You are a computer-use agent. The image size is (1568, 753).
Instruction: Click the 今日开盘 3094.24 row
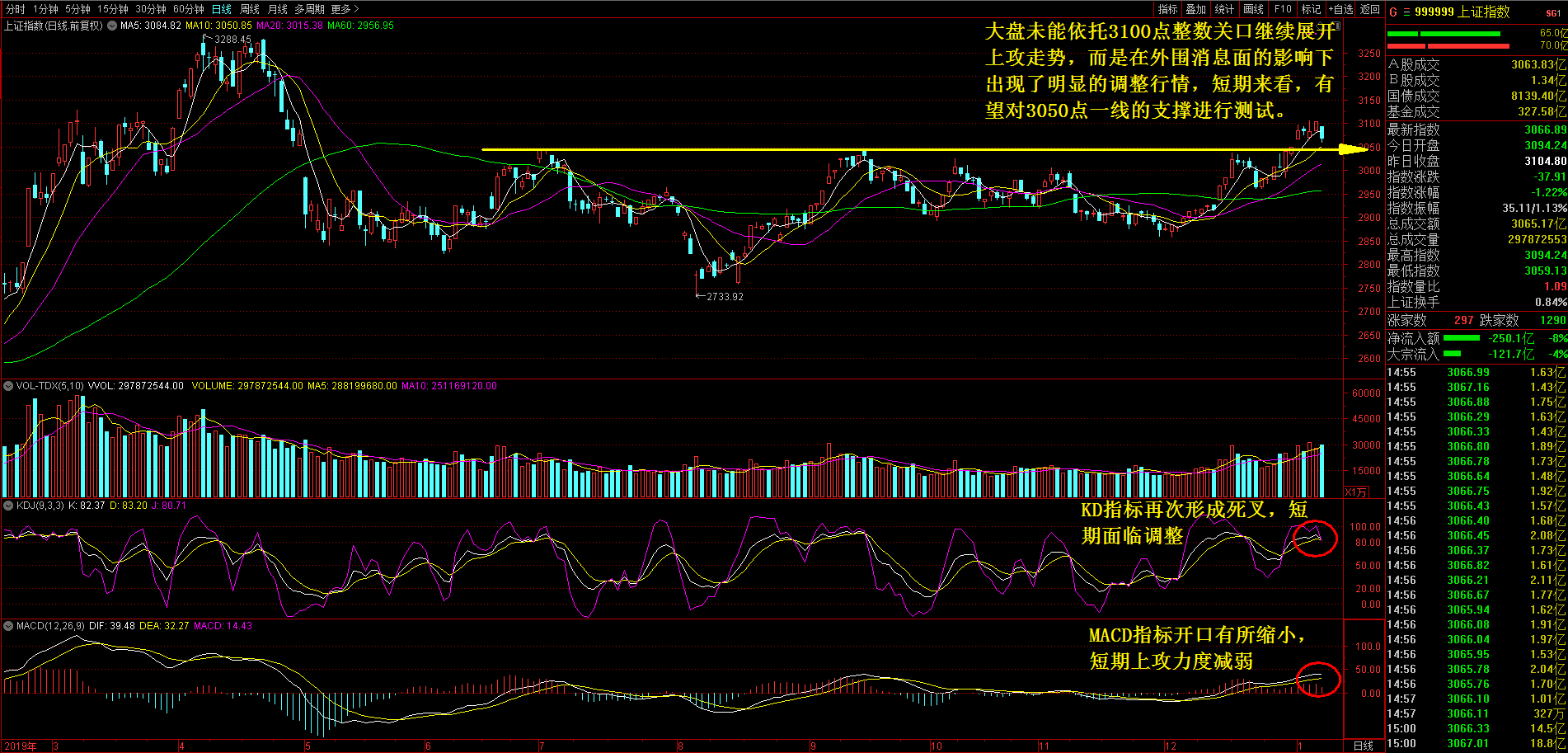point(1476,145)
